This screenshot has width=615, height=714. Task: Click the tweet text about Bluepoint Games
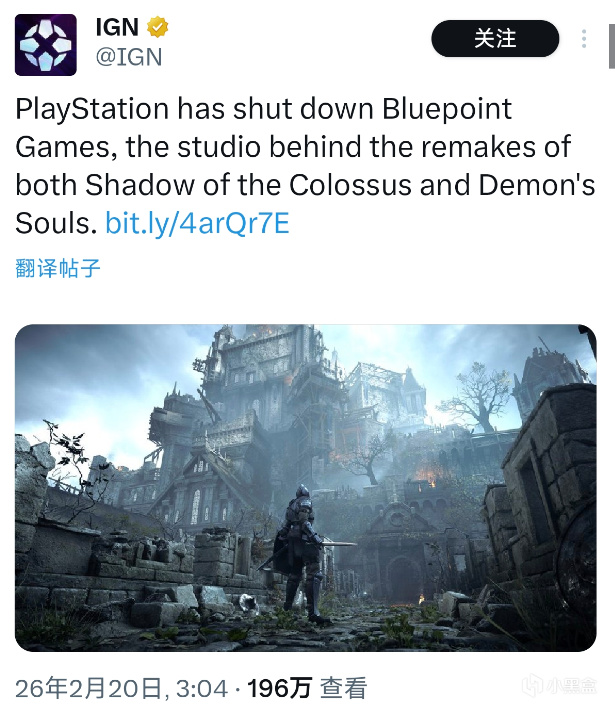(305, 166)
